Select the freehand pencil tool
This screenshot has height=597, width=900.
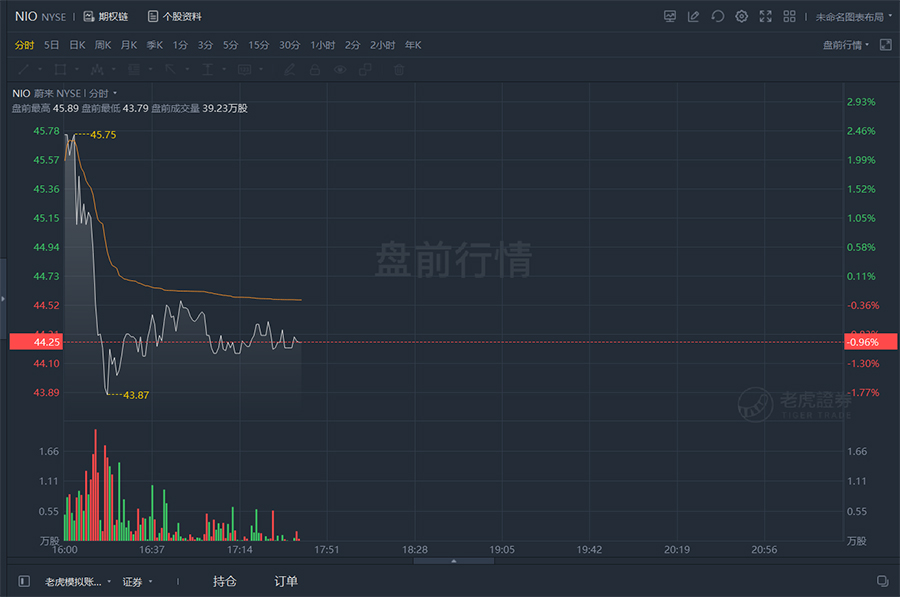click(290, 69)
